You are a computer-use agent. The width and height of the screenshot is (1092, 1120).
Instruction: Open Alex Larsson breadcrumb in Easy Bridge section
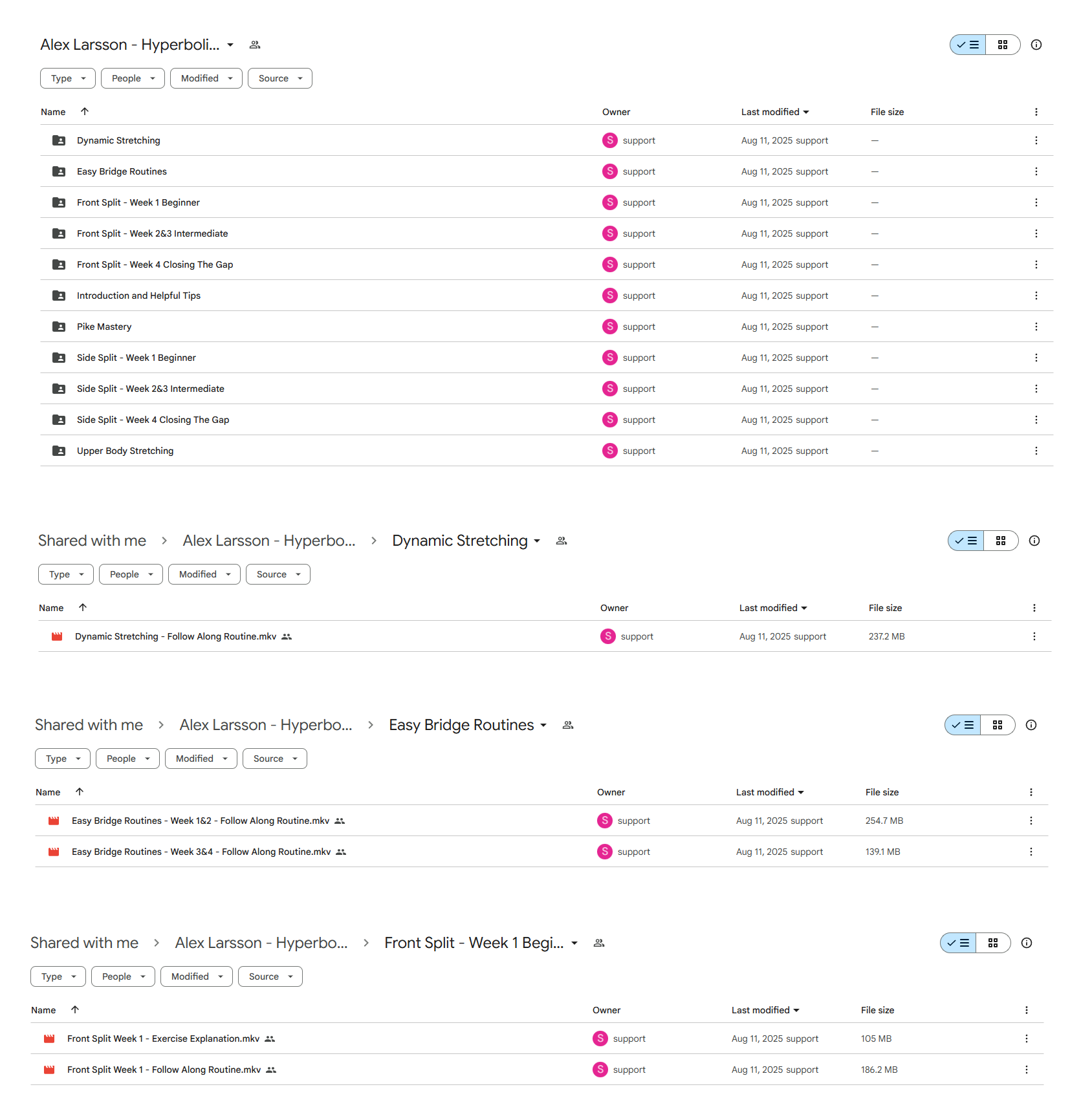click(x=266, y=725)
